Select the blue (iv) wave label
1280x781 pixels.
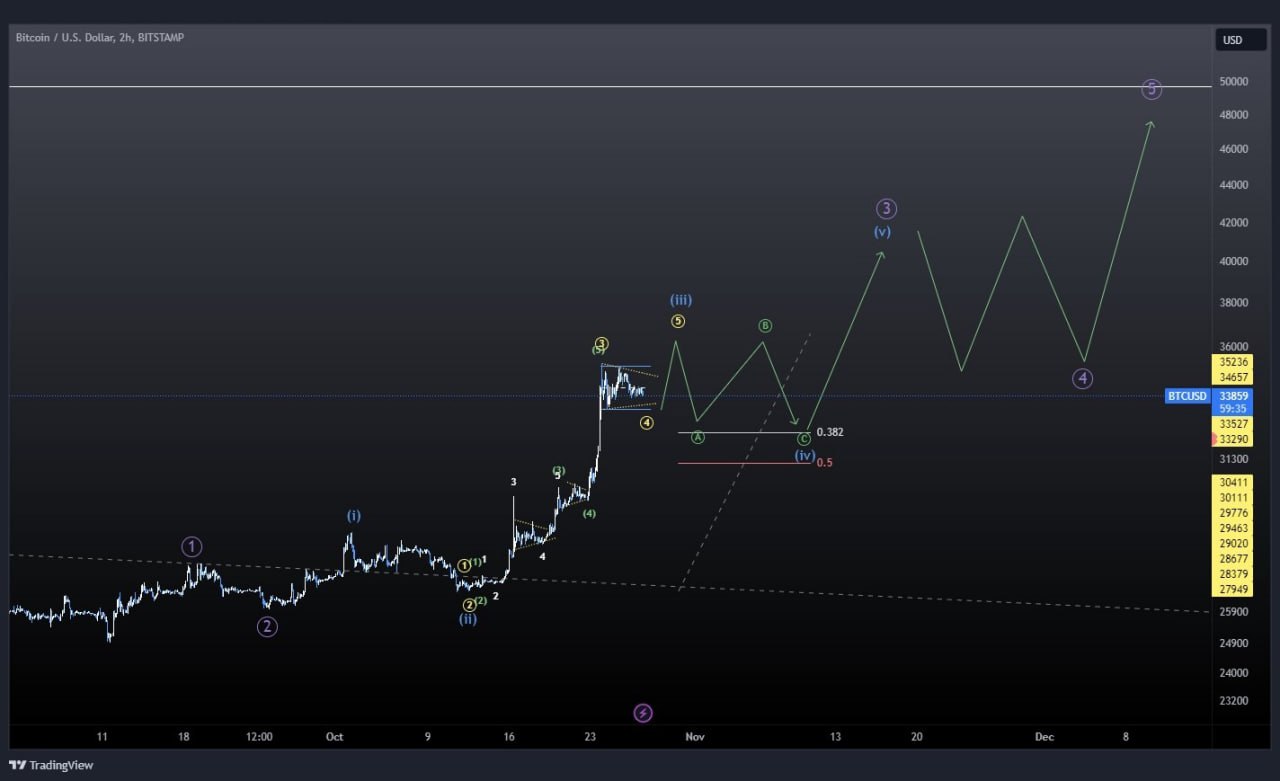coord(805,455)
